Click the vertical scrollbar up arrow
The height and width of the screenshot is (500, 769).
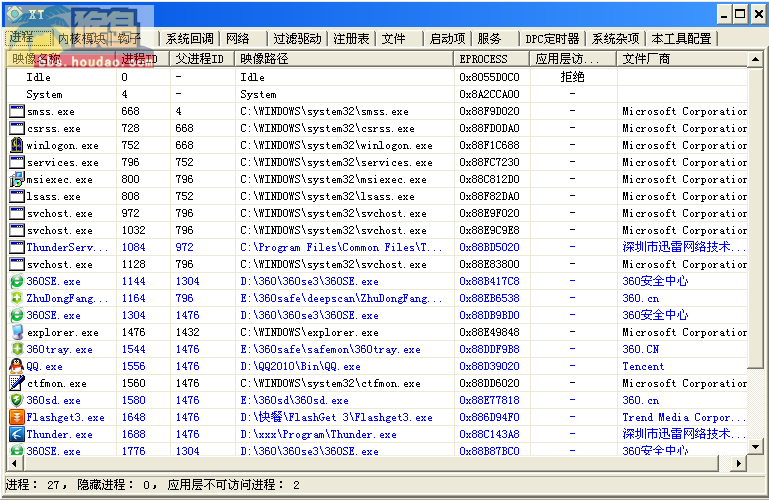click(x=755, y=59)
